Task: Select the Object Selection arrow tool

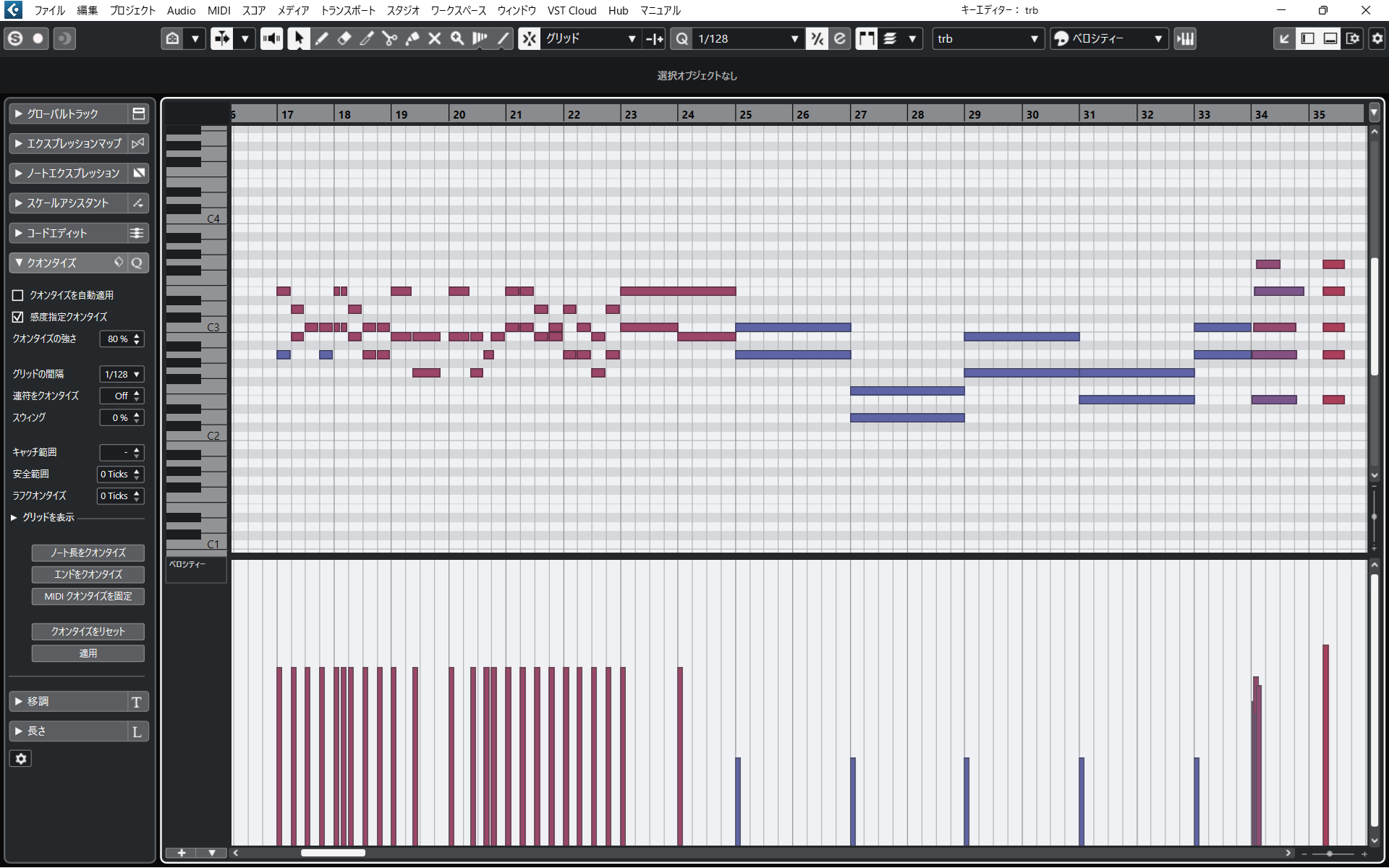Action: (298, 38)
